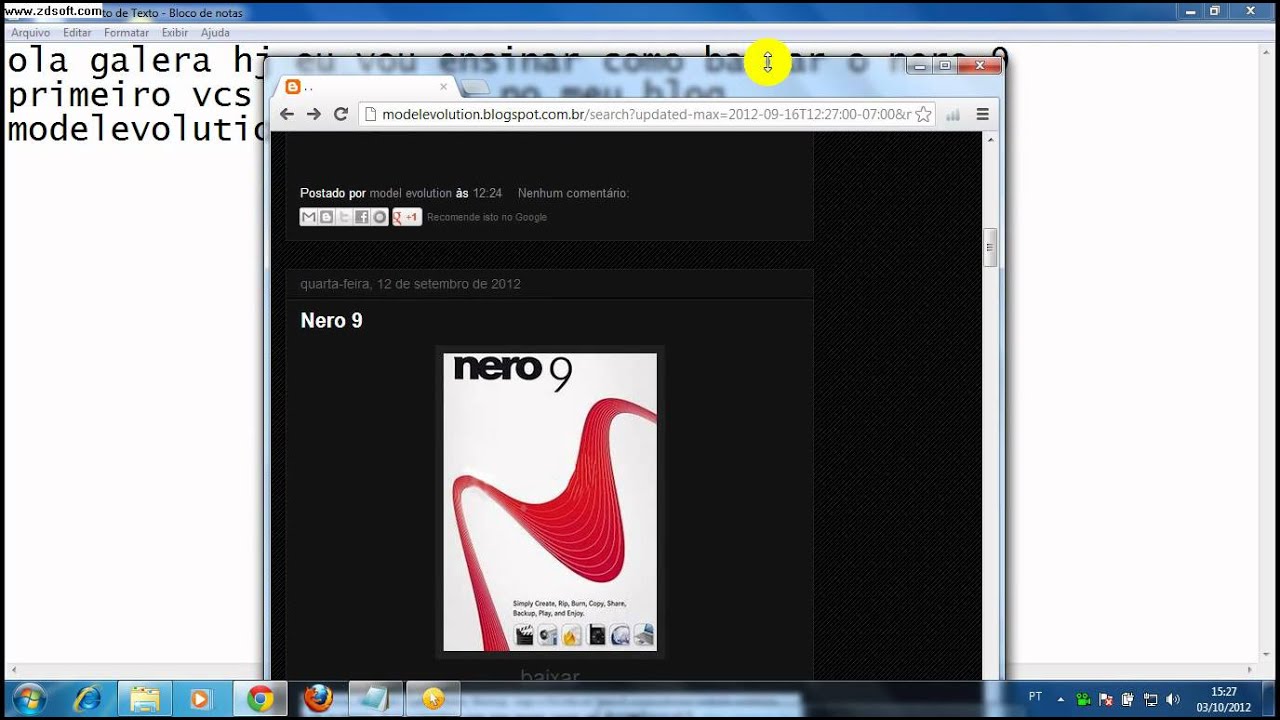
Task: Click Notepad horizontal scrollbar left arrow
Action: point(13,669)
